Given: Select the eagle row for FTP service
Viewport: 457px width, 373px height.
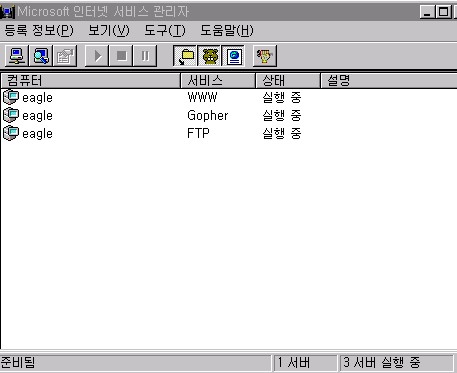Looking at the screenshot, I should [x=228, y=133].
